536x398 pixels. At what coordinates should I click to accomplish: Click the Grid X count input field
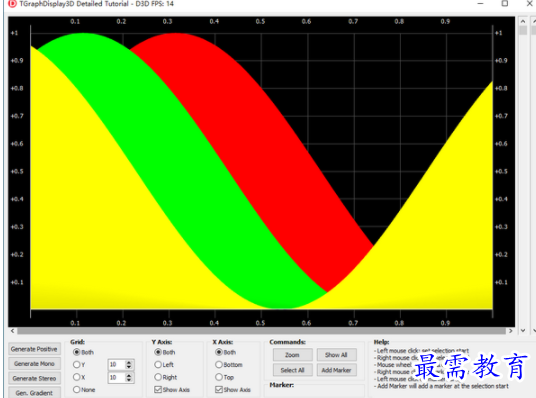(116, 377)
